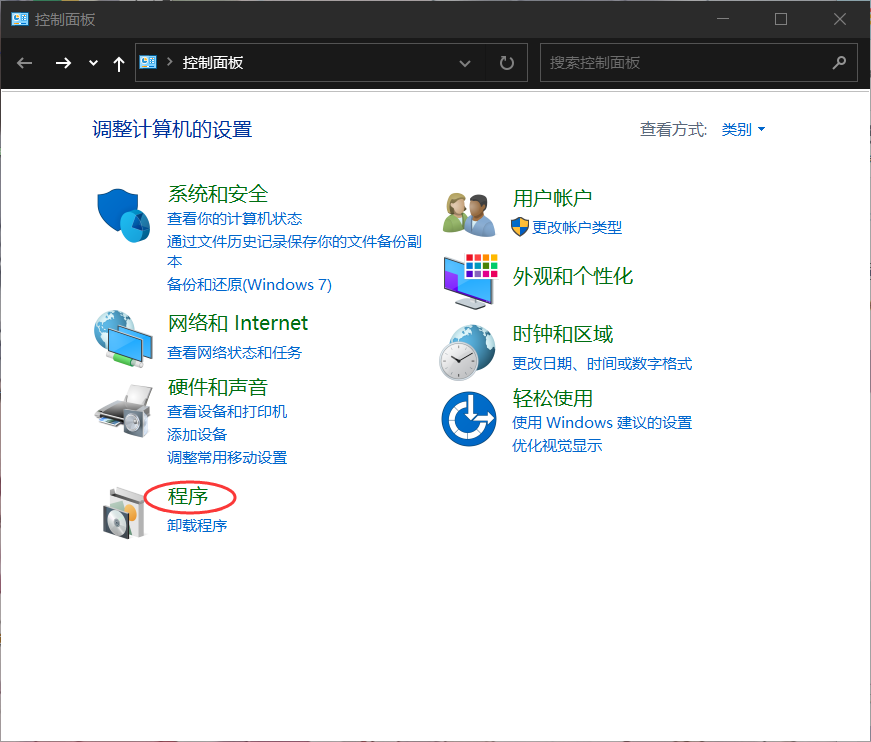Viewport: 871px width, 742px height.
Task: Click the title bar control panel icon
Action: pos(20,19)
